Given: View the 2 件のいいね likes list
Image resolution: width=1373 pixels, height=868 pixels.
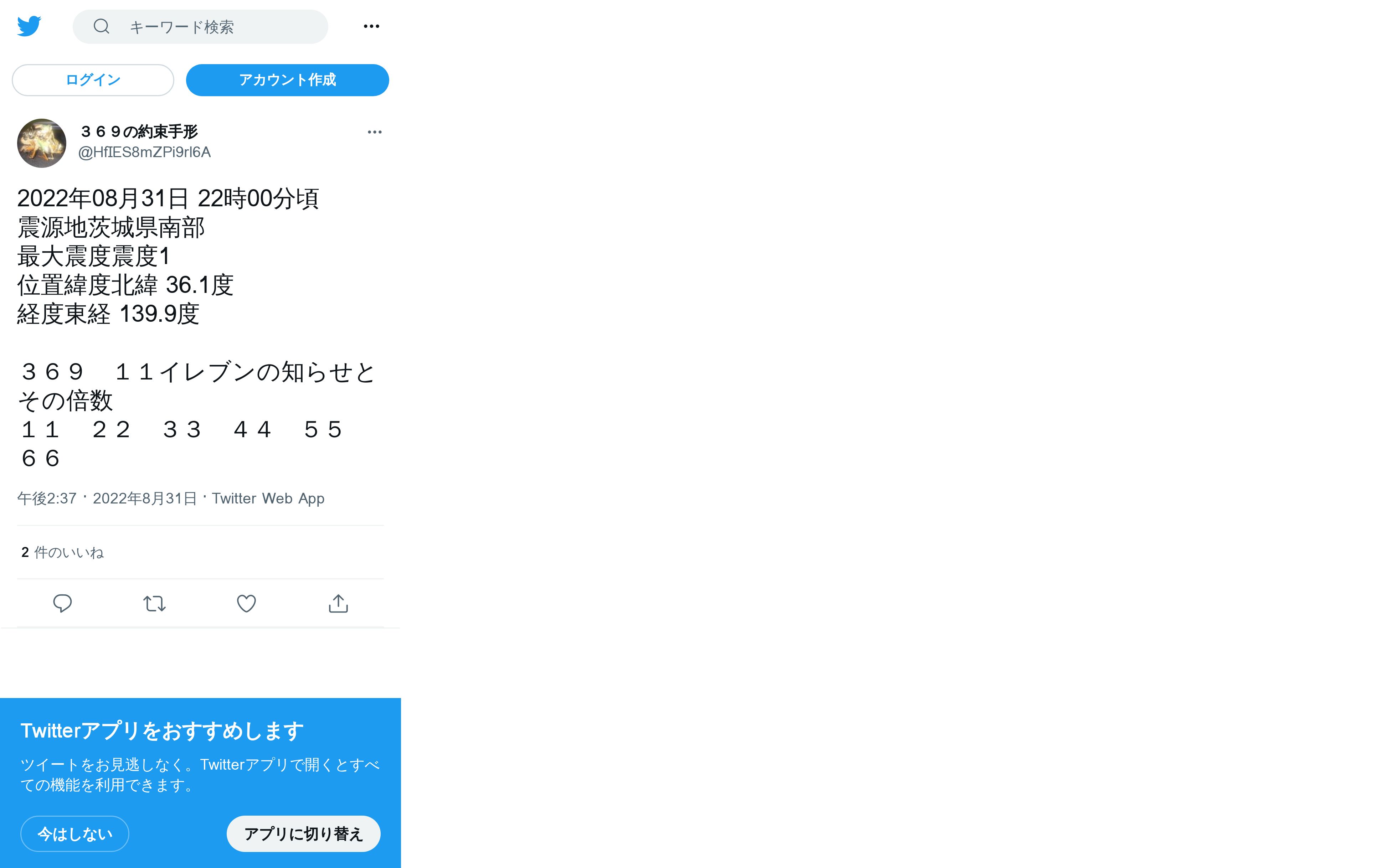Looking at the screenshot, I should pos(63,552).
